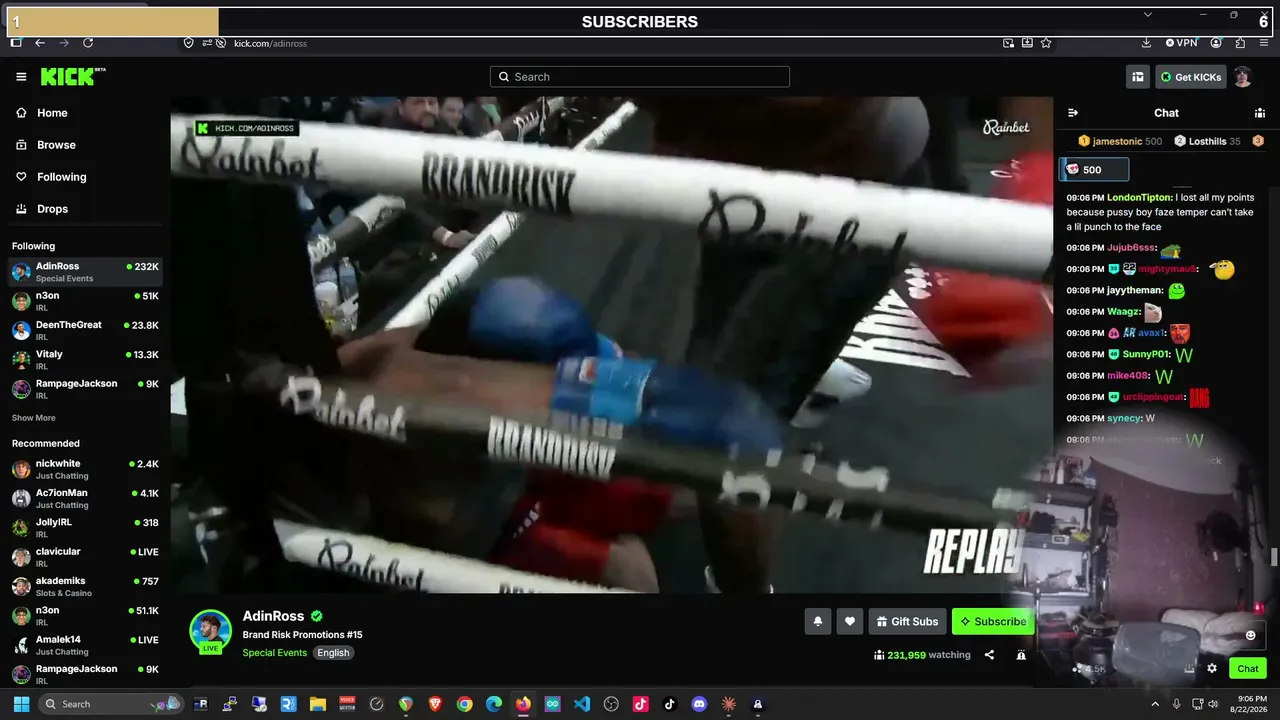Click the AdinRoss streamer avatar
The image size is (1280, 720).
click(x=210, y=630)
